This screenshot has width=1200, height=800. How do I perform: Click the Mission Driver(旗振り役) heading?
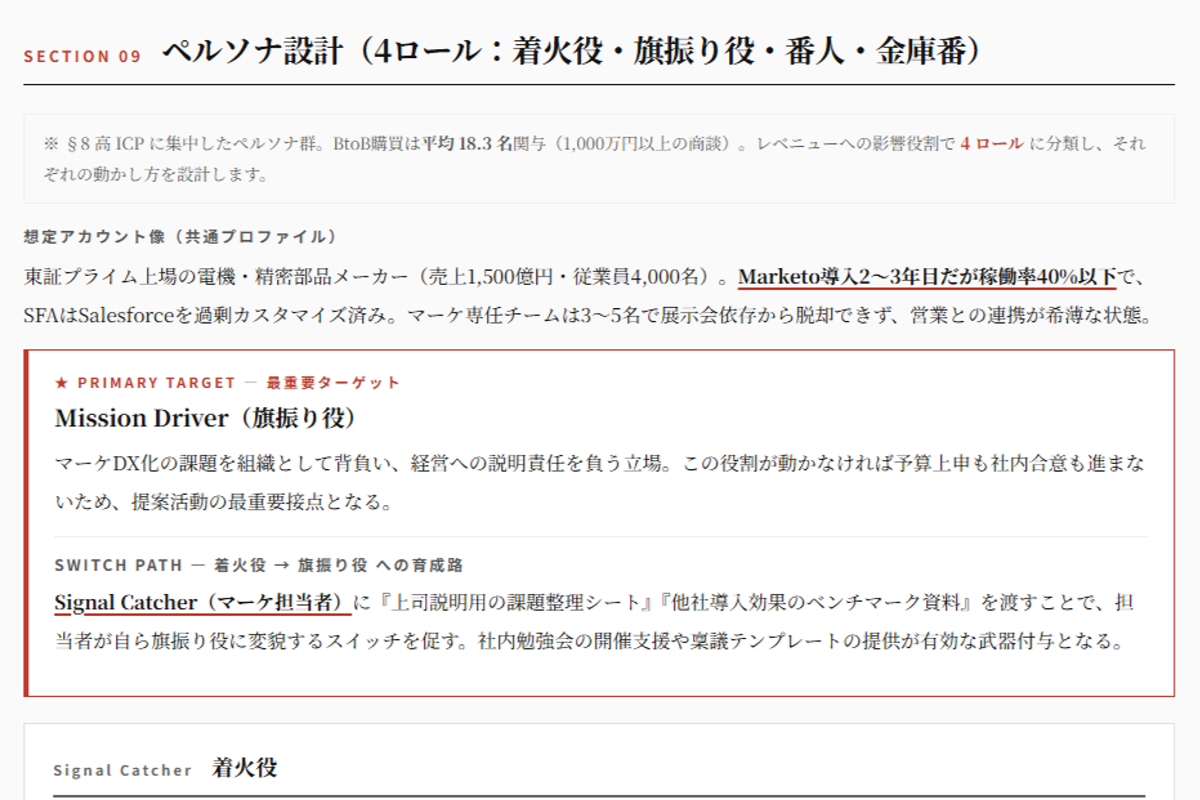206,418
